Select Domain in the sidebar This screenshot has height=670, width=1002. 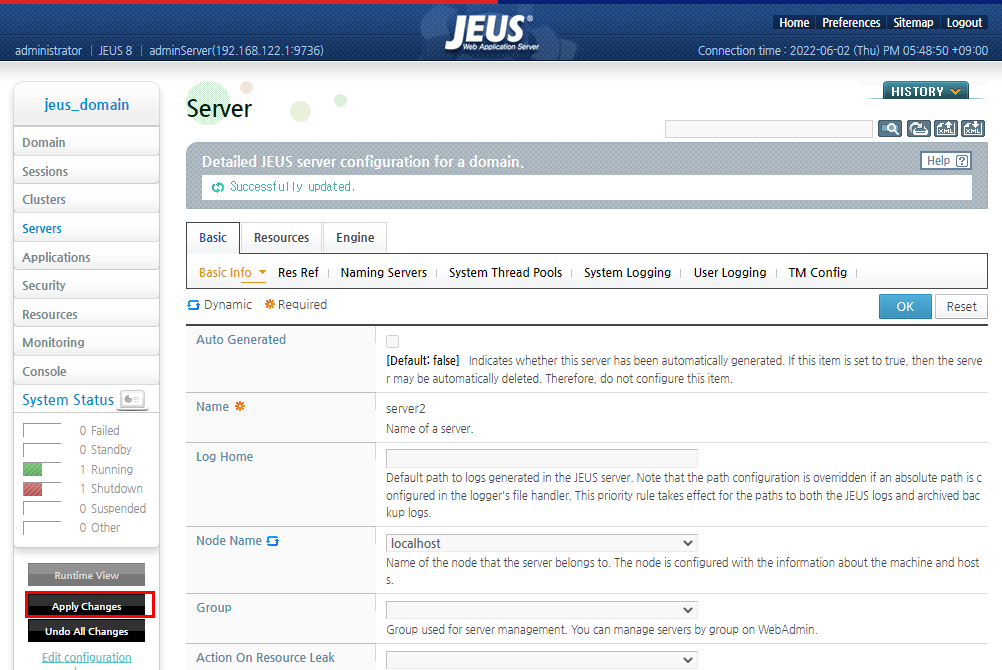pyautogui.click(x=86, y=142)
